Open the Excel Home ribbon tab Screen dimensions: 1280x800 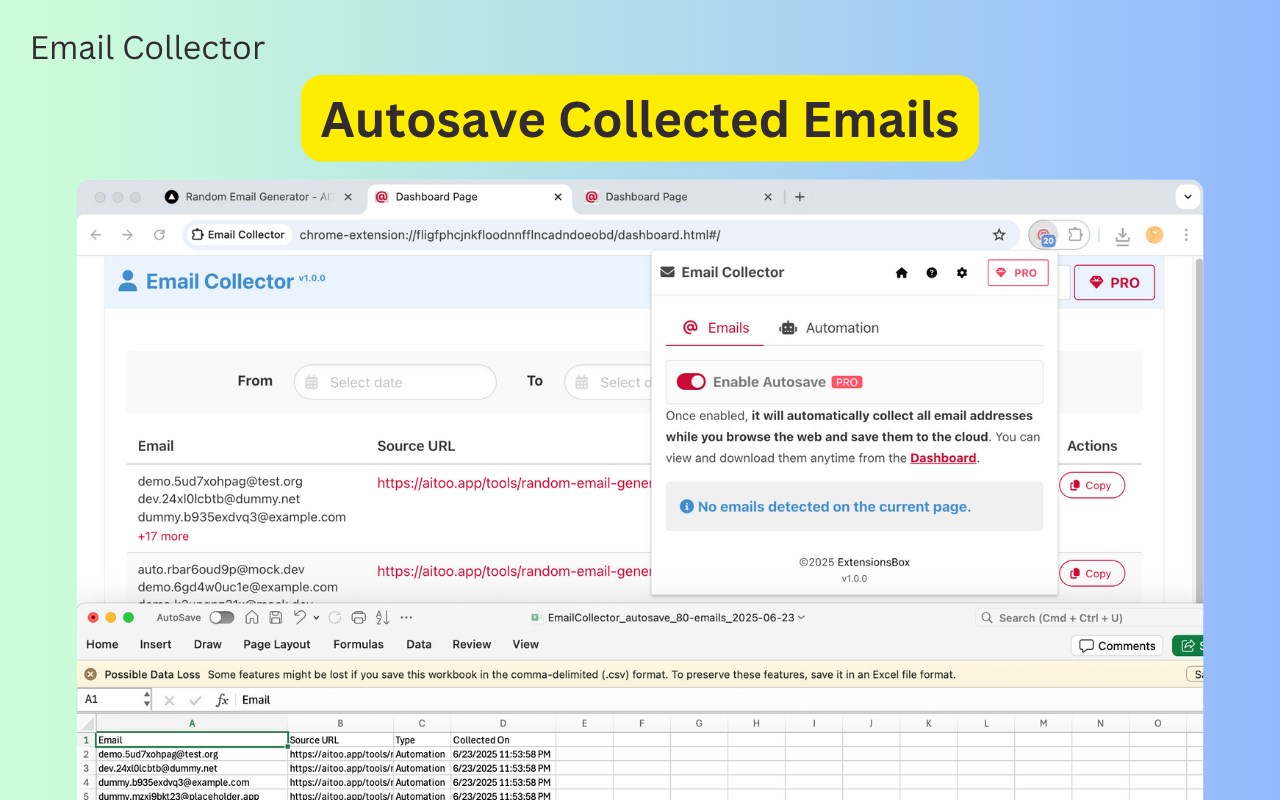pyautogui.click(x=102, y=645)
